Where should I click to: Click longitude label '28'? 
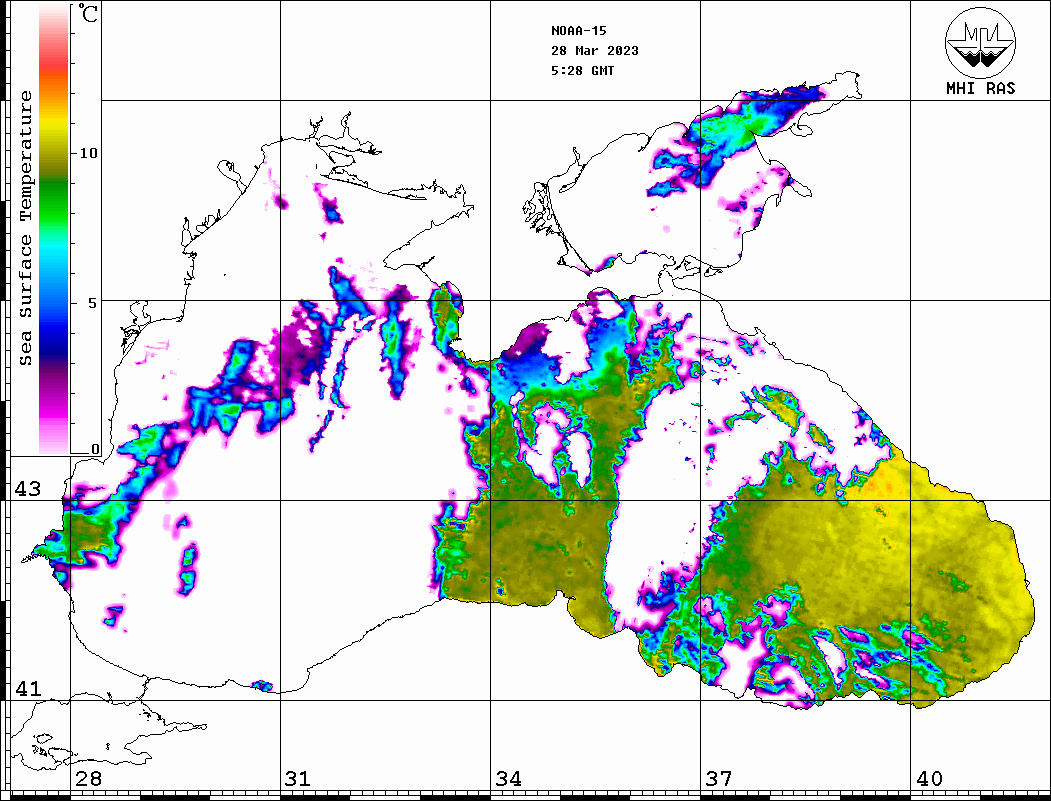pos(88,779)
